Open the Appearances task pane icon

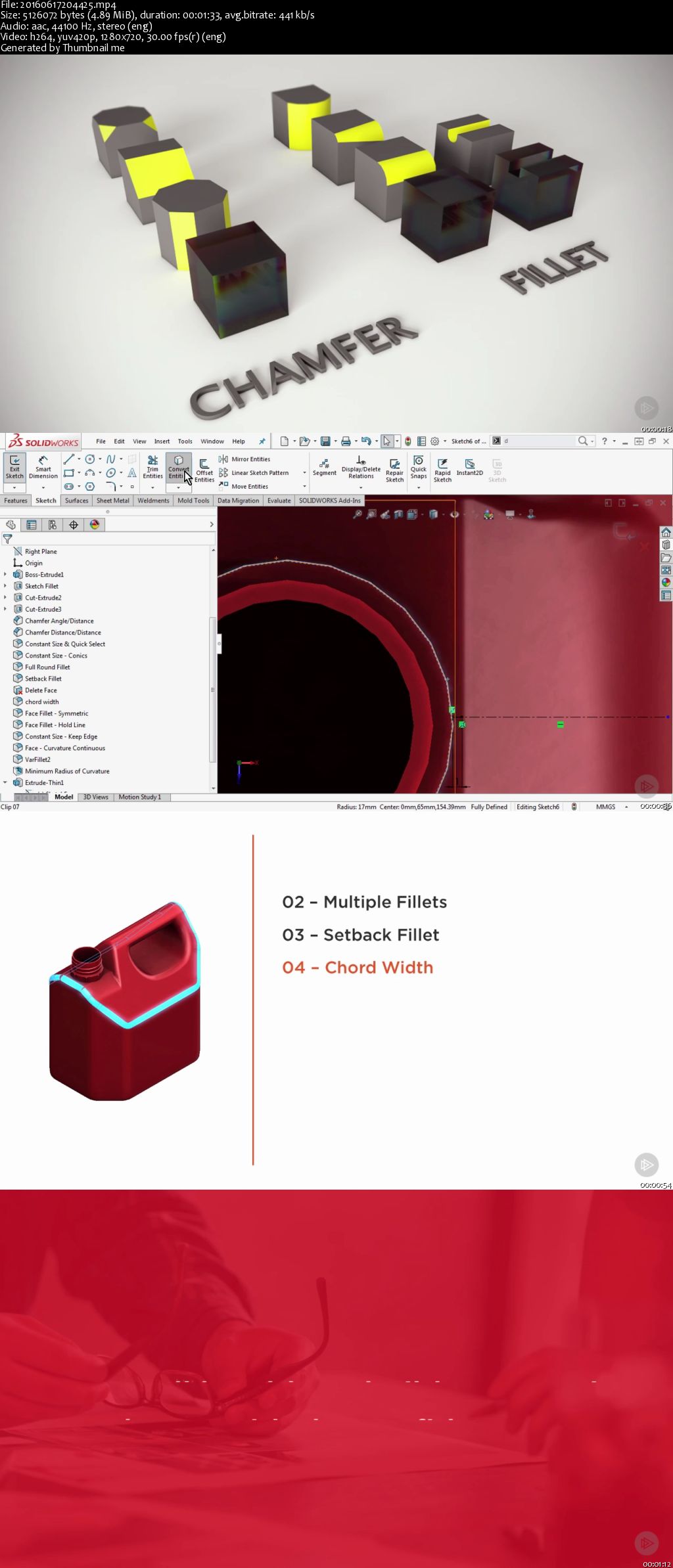tap(666, 583)
